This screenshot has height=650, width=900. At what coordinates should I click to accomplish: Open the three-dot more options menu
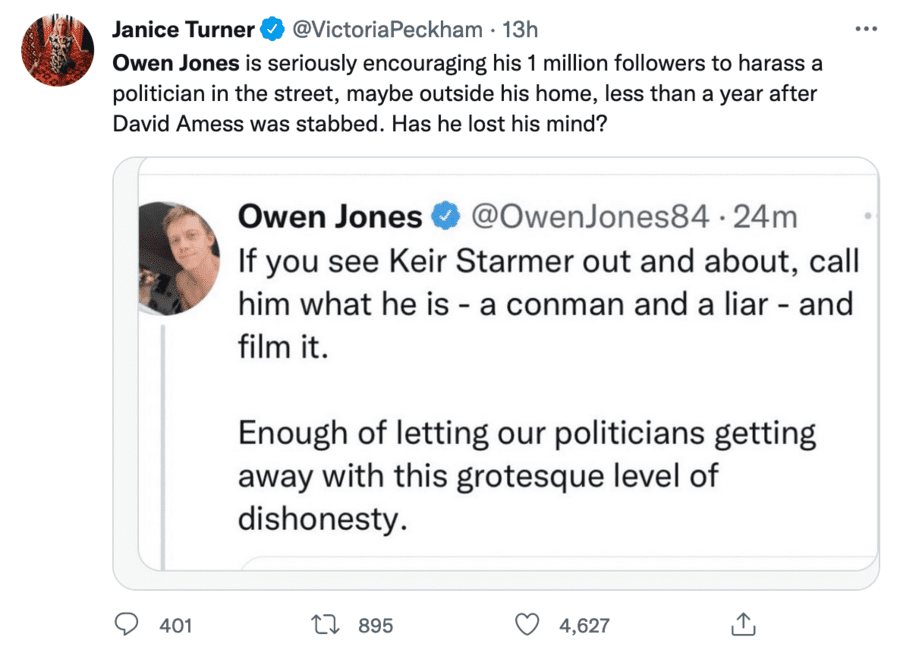[x=866, y=28]
